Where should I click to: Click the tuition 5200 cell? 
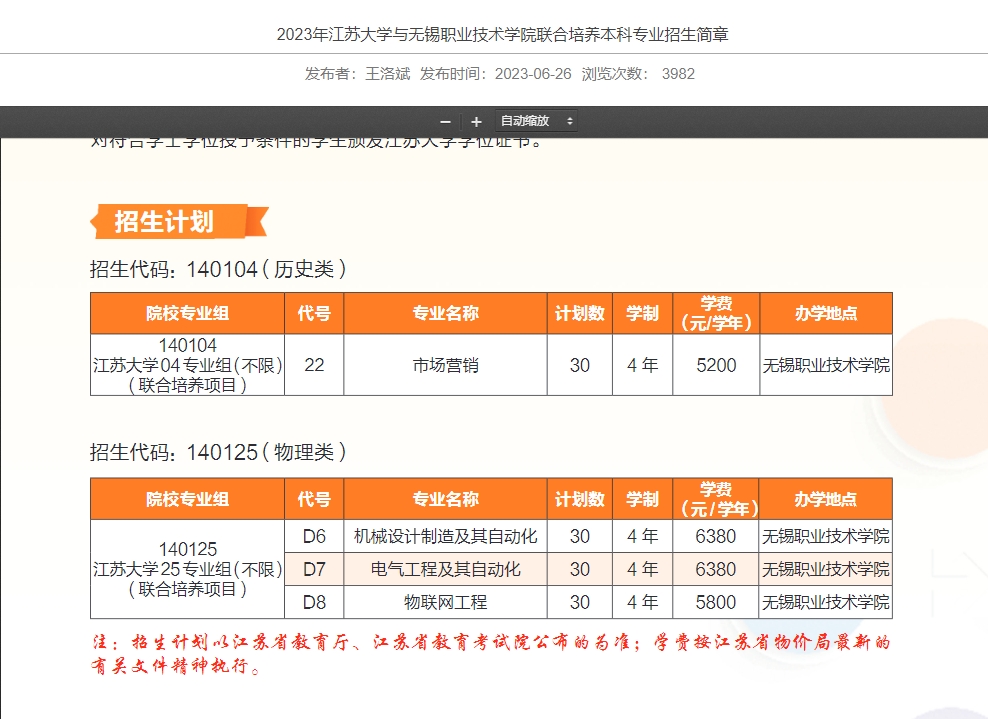(x=716, y=365)
